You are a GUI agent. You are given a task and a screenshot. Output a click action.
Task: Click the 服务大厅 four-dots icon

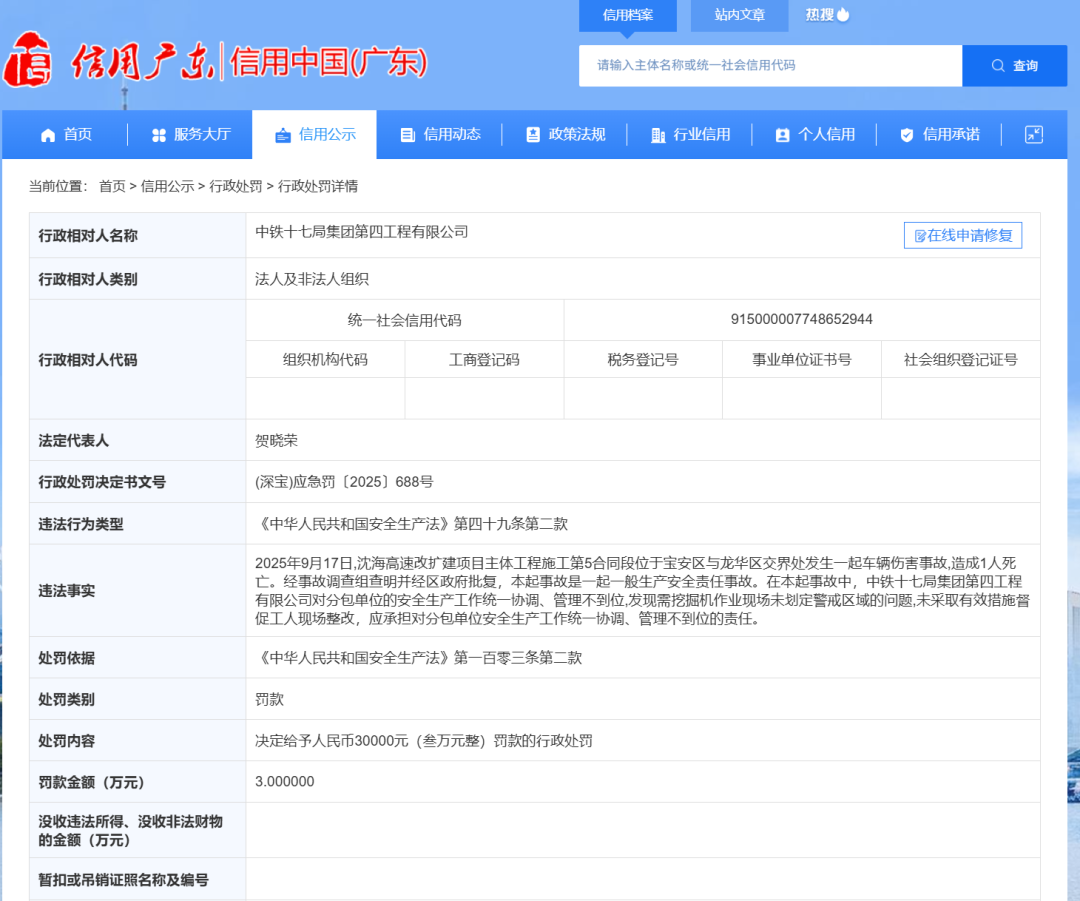pos(159,135)
